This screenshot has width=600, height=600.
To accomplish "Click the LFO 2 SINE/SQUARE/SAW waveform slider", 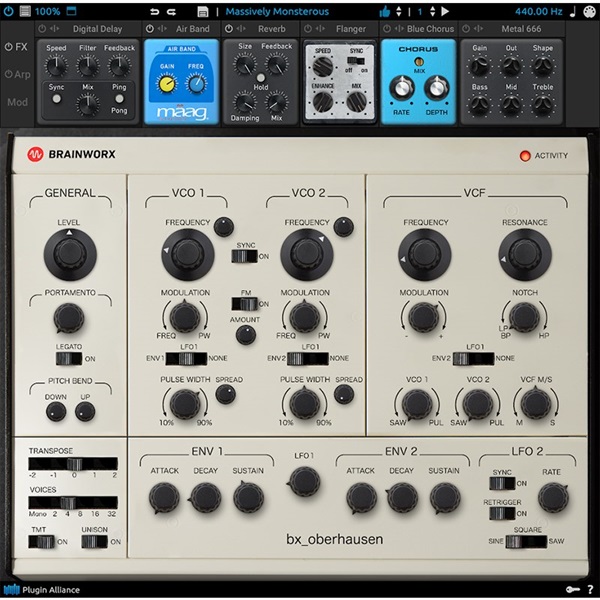I will (526, 541).
